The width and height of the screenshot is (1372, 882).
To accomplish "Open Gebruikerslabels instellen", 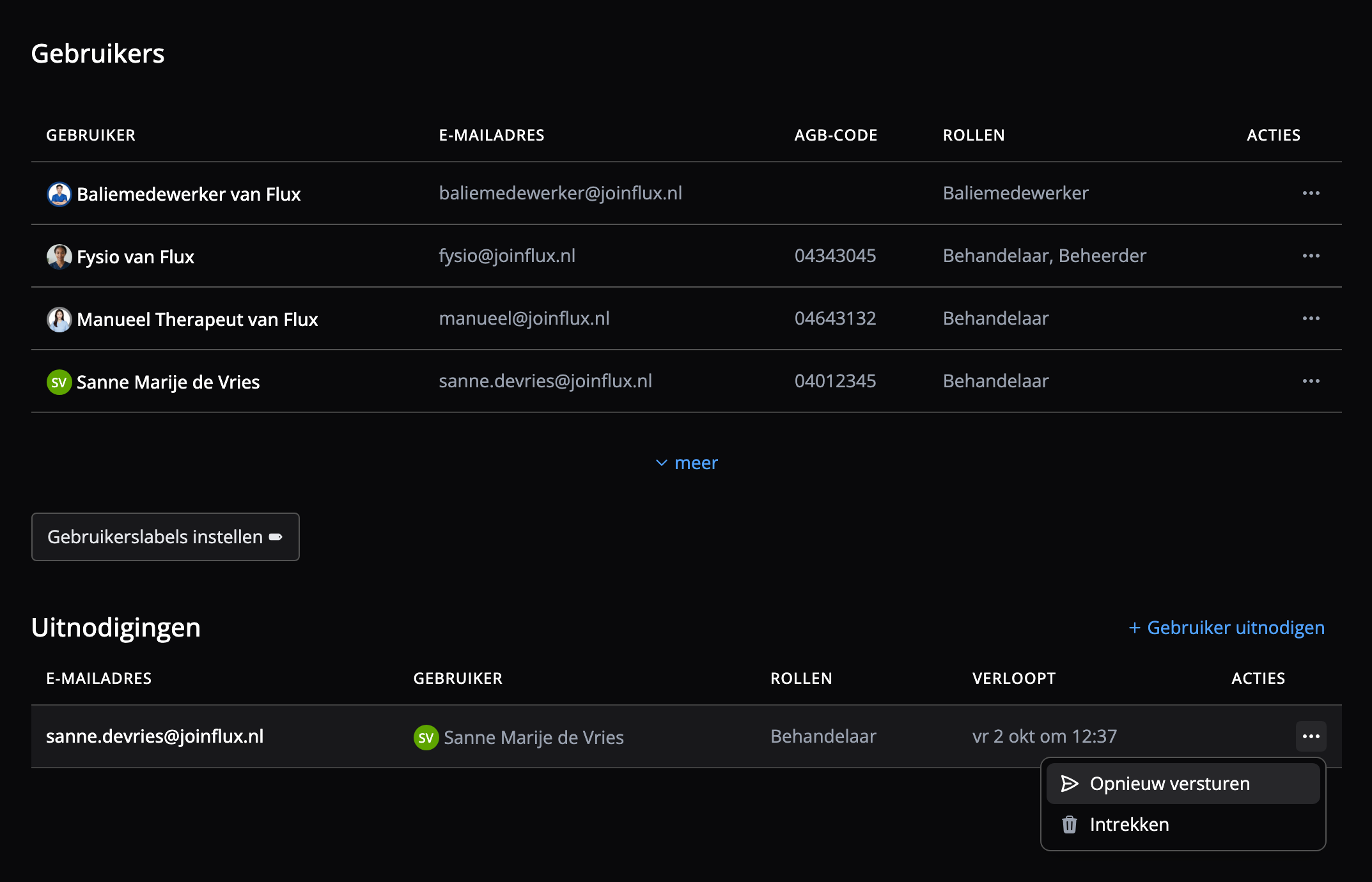I will coord(166,537).
